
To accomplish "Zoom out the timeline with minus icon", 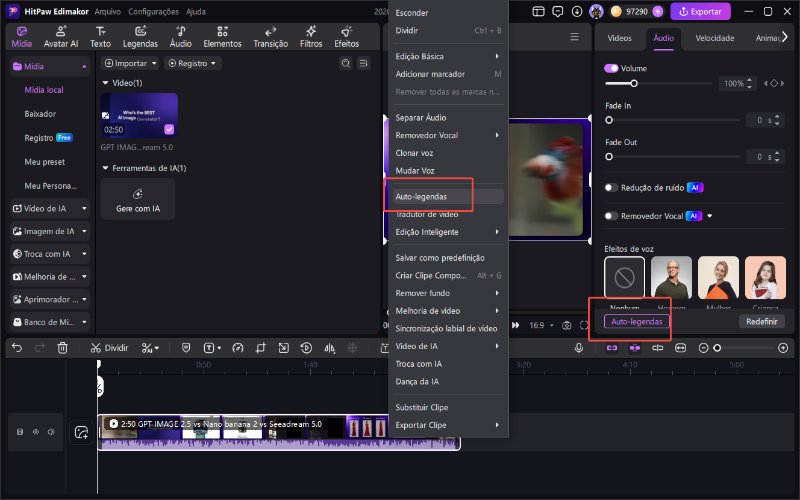I will click(x=703, y=348).
